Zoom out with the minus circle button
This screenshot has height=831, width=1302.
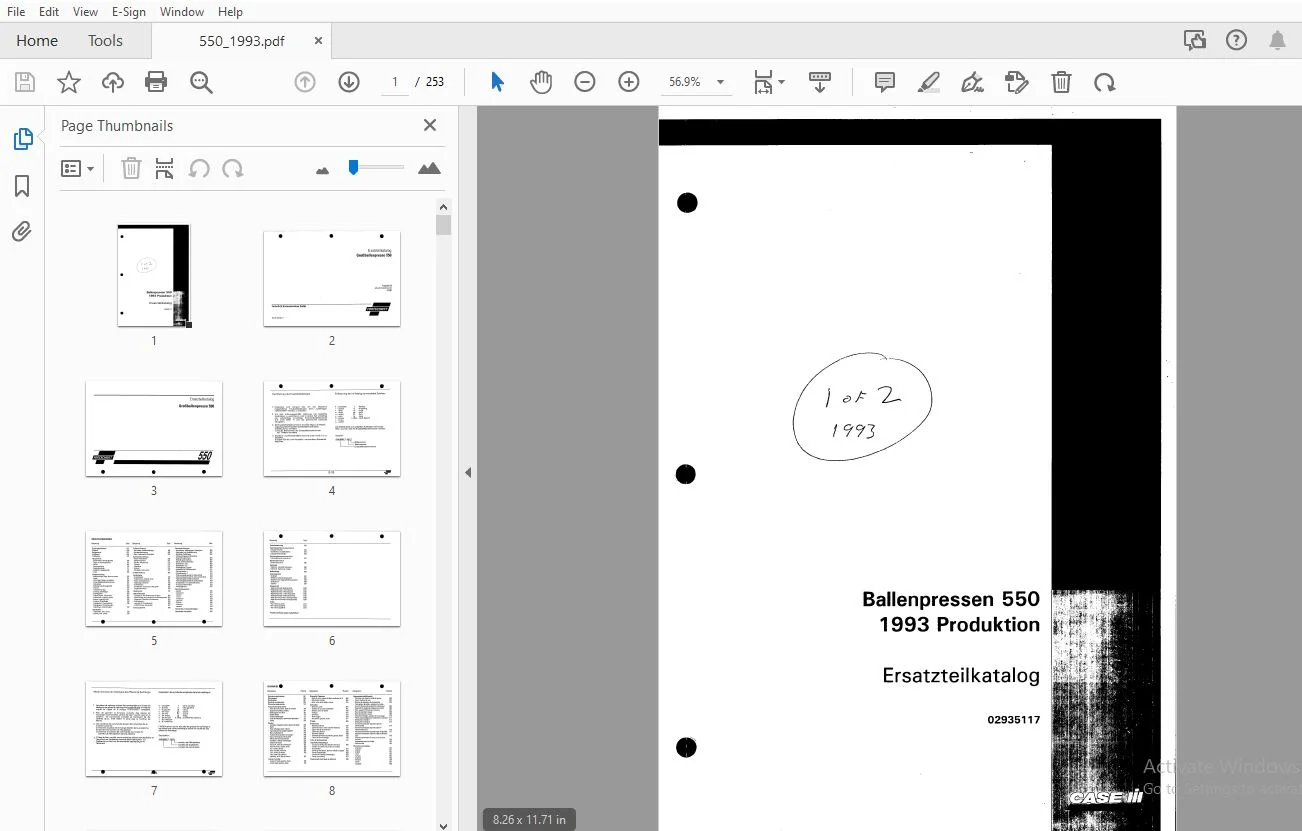point(585,82)
